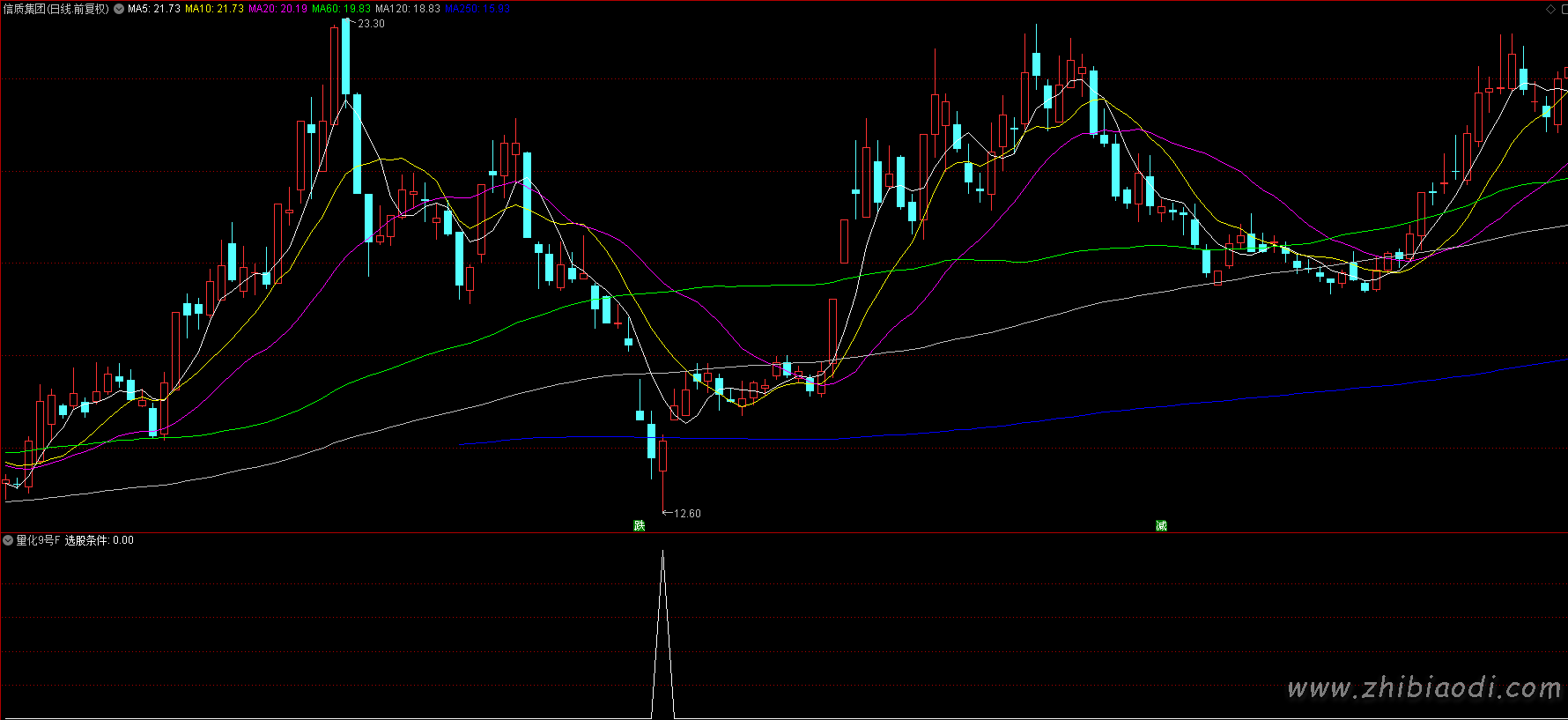
Task: Click the divider between chart and indicator panel
Action: coord(784,532)
